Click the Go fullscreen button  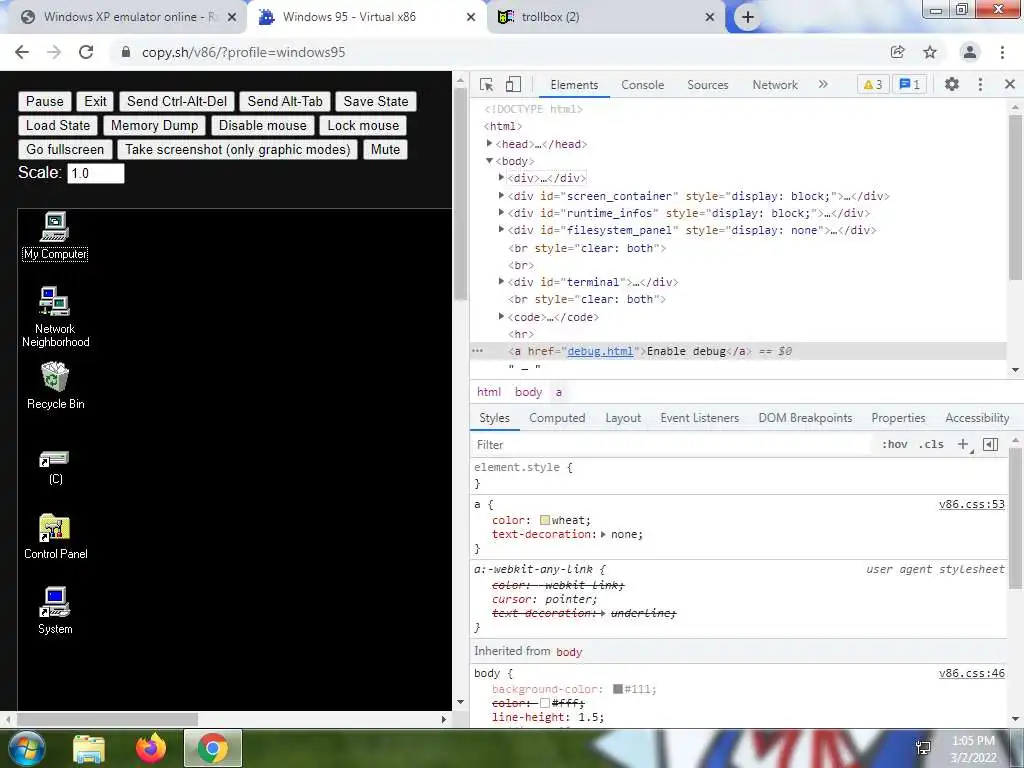tap(65, 150)
